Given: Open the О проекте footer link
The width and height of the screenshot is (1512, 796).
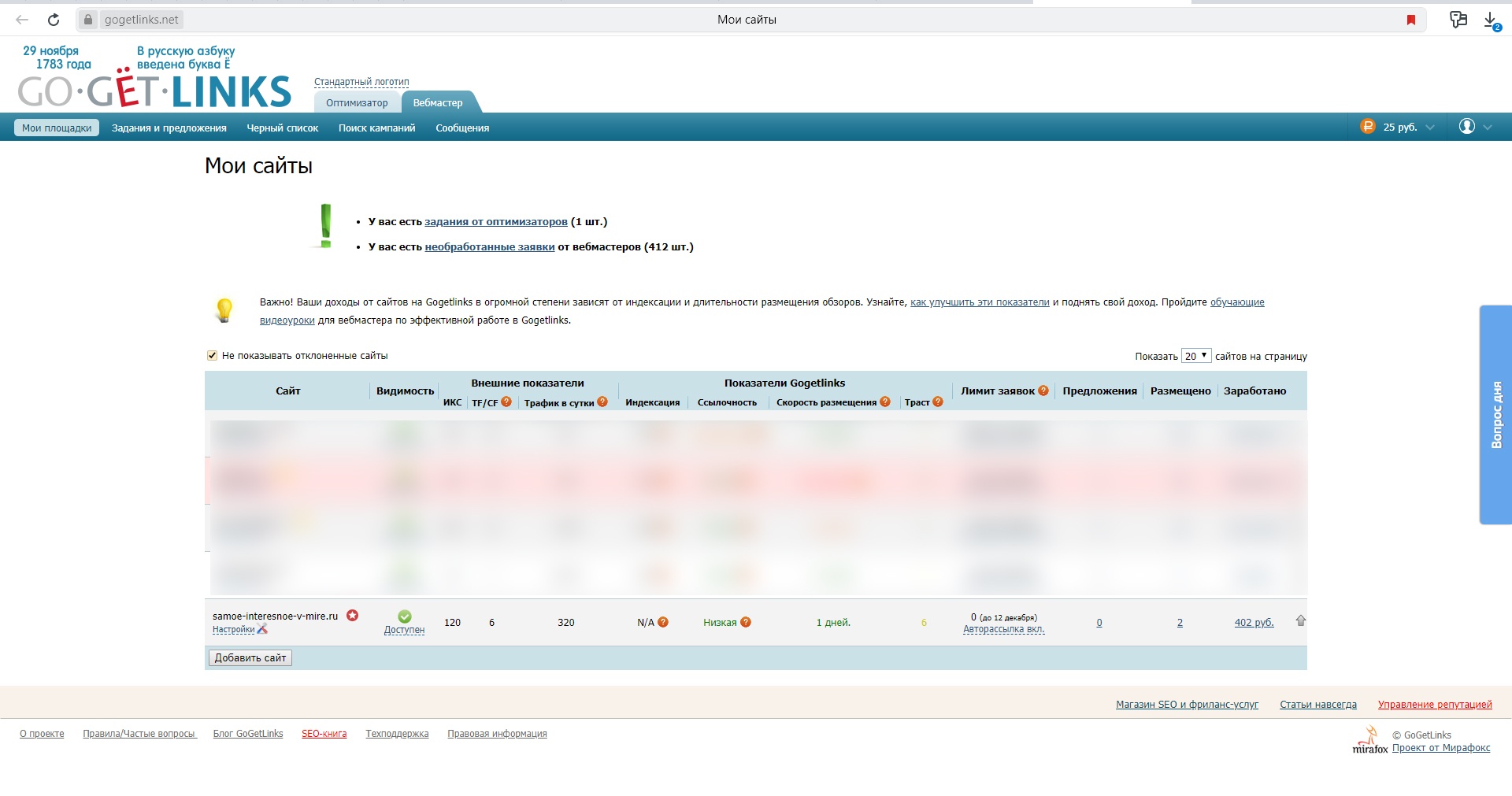Looking at the screenshot, I should (42, 733).
